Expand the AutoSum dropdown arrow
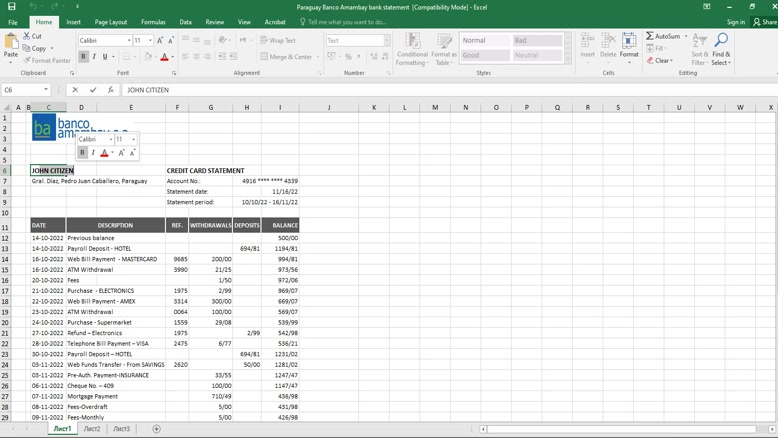Screen dimensions: 778x438 coord(686,36)
